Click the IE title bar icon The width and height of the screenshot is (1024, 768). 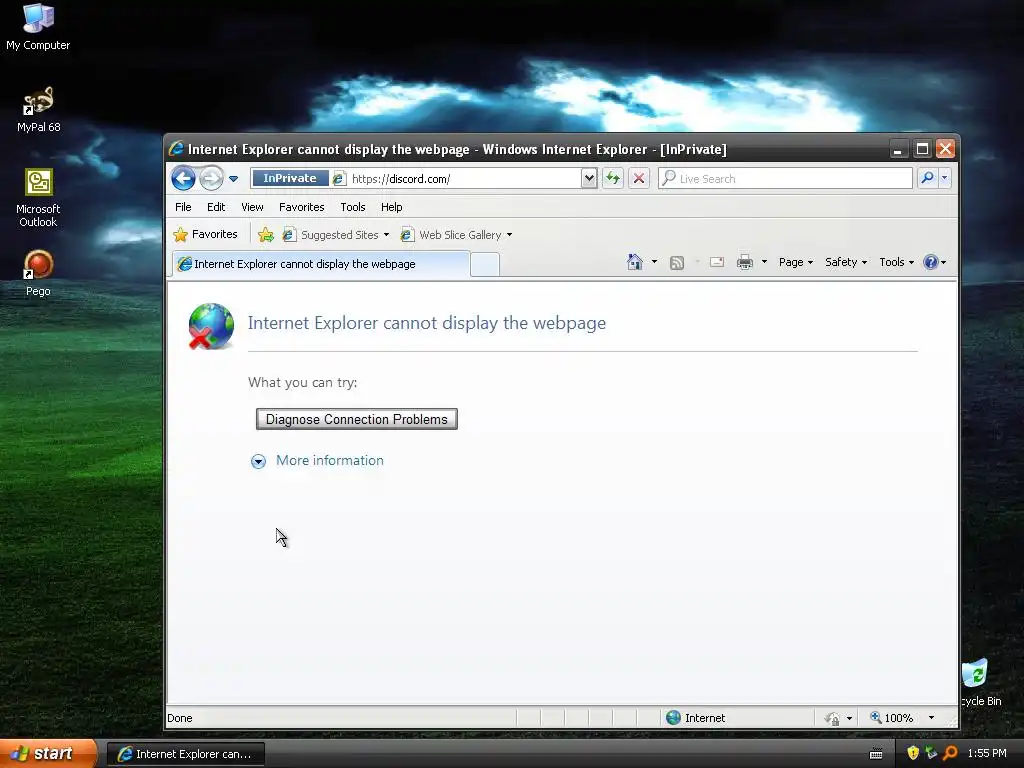(176, 149)
